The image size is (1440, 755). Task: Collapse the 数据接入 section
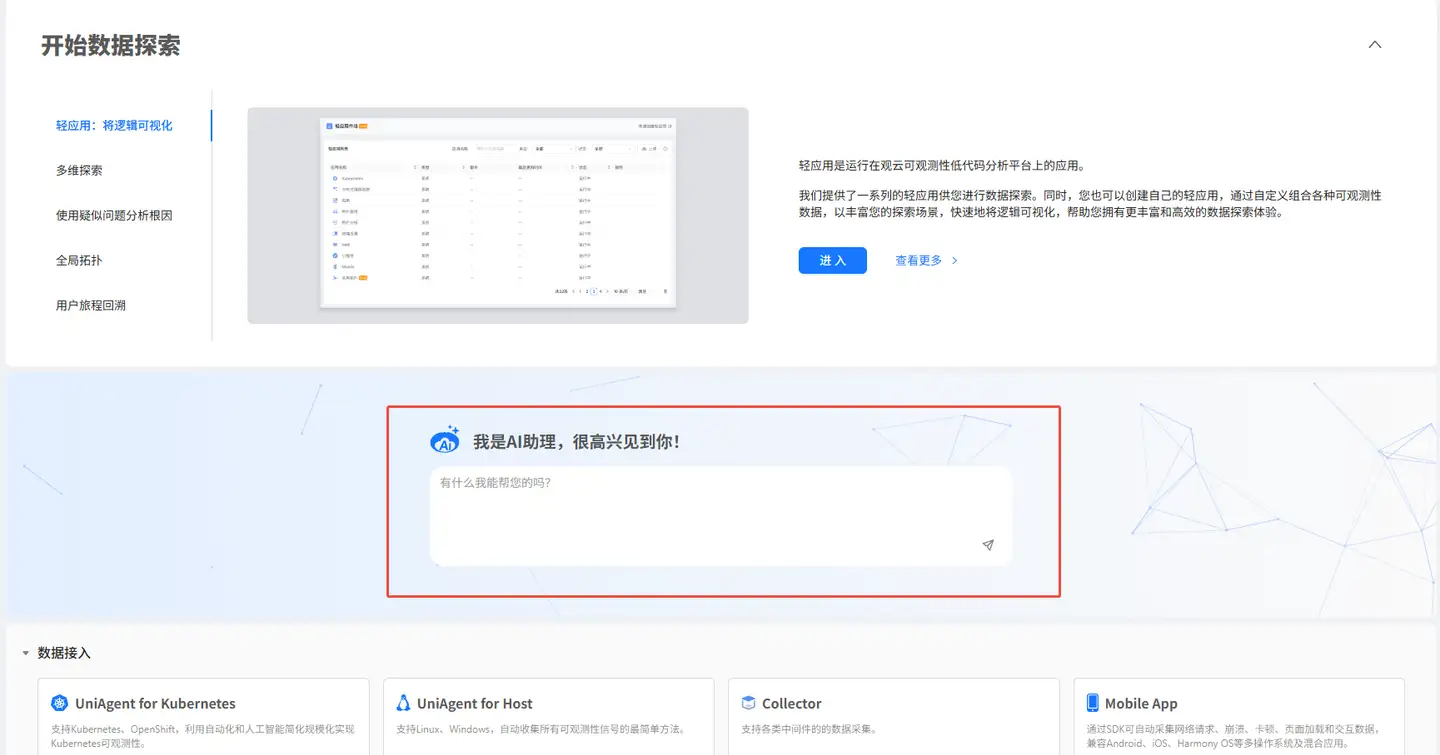[x=23, y=652]
